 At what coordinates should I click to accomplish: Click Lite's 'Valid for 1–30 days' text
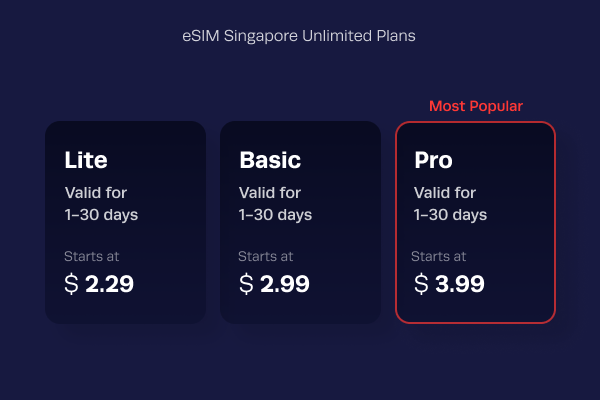coord(101,204)
